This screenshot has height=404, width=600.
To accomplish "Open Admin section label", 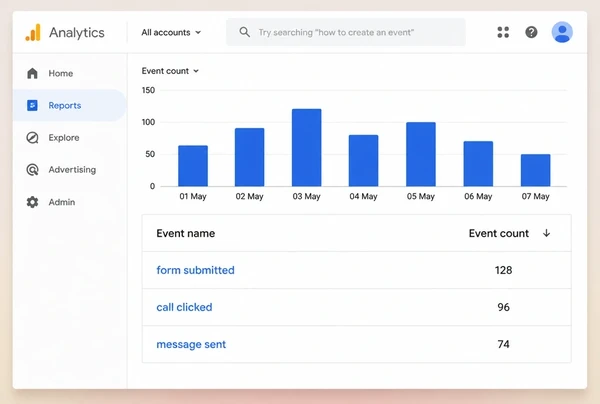I will 62,202.
